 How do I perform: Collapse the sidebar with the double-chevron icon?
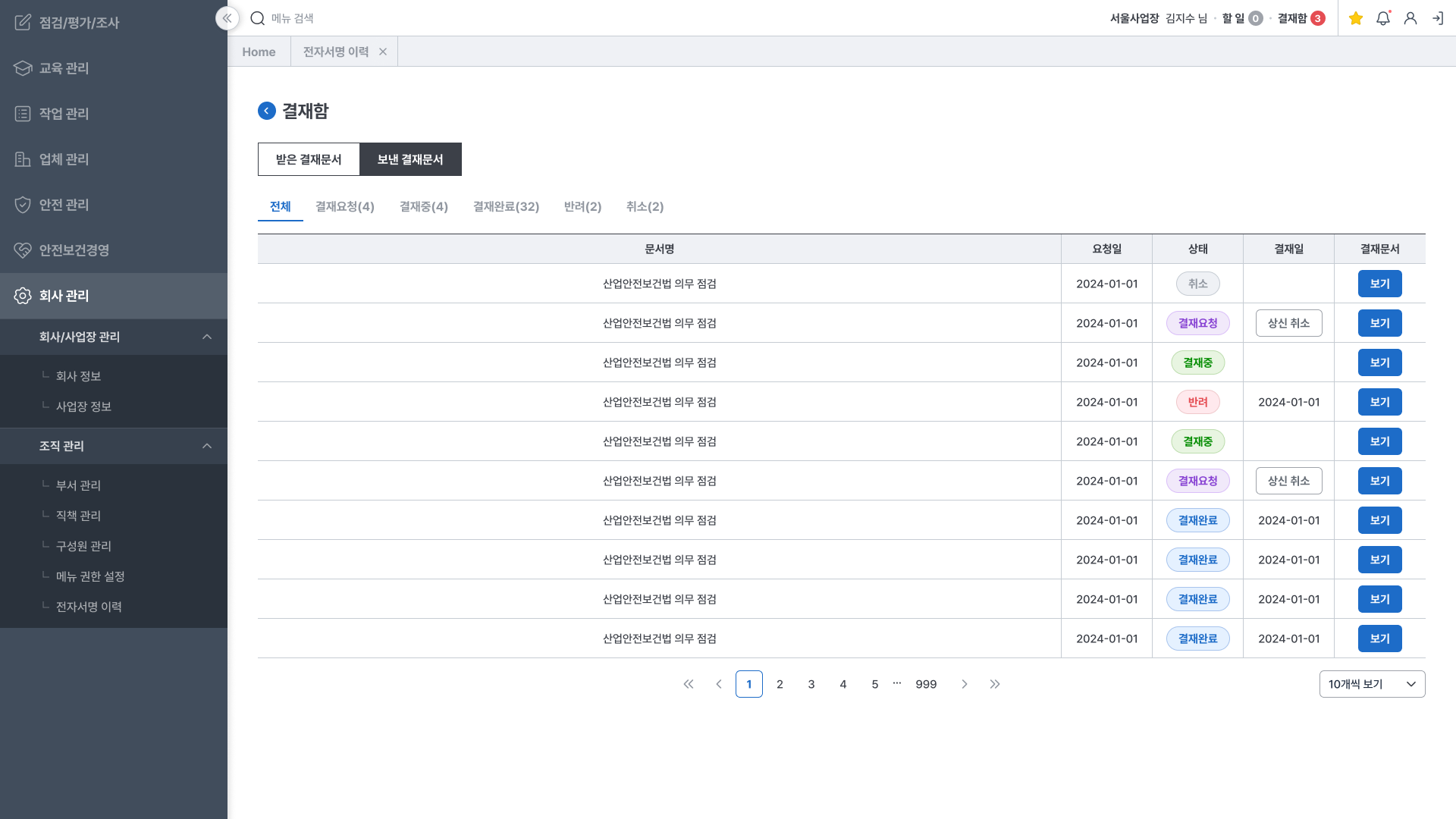(227, 18)
